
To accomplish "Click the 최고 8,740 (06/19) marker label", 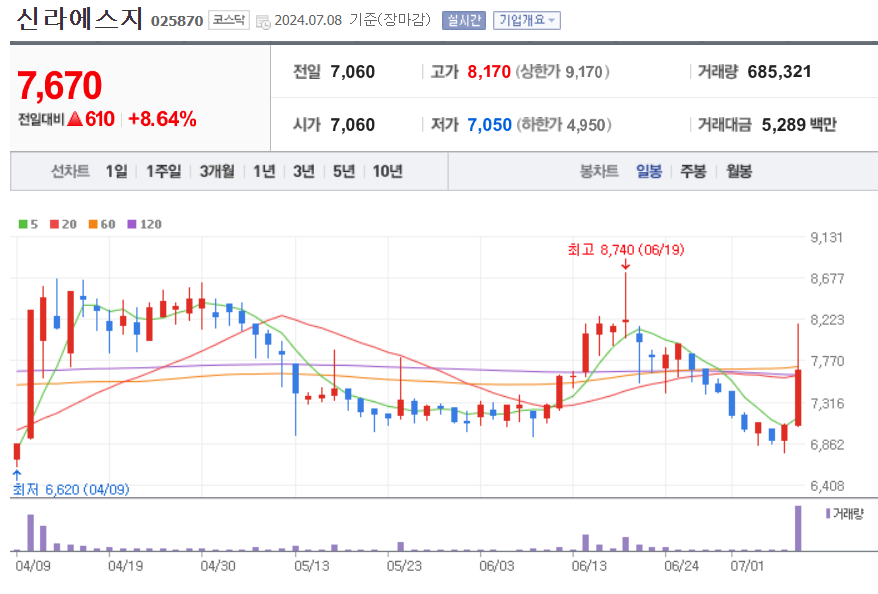I will click(626, 250).
